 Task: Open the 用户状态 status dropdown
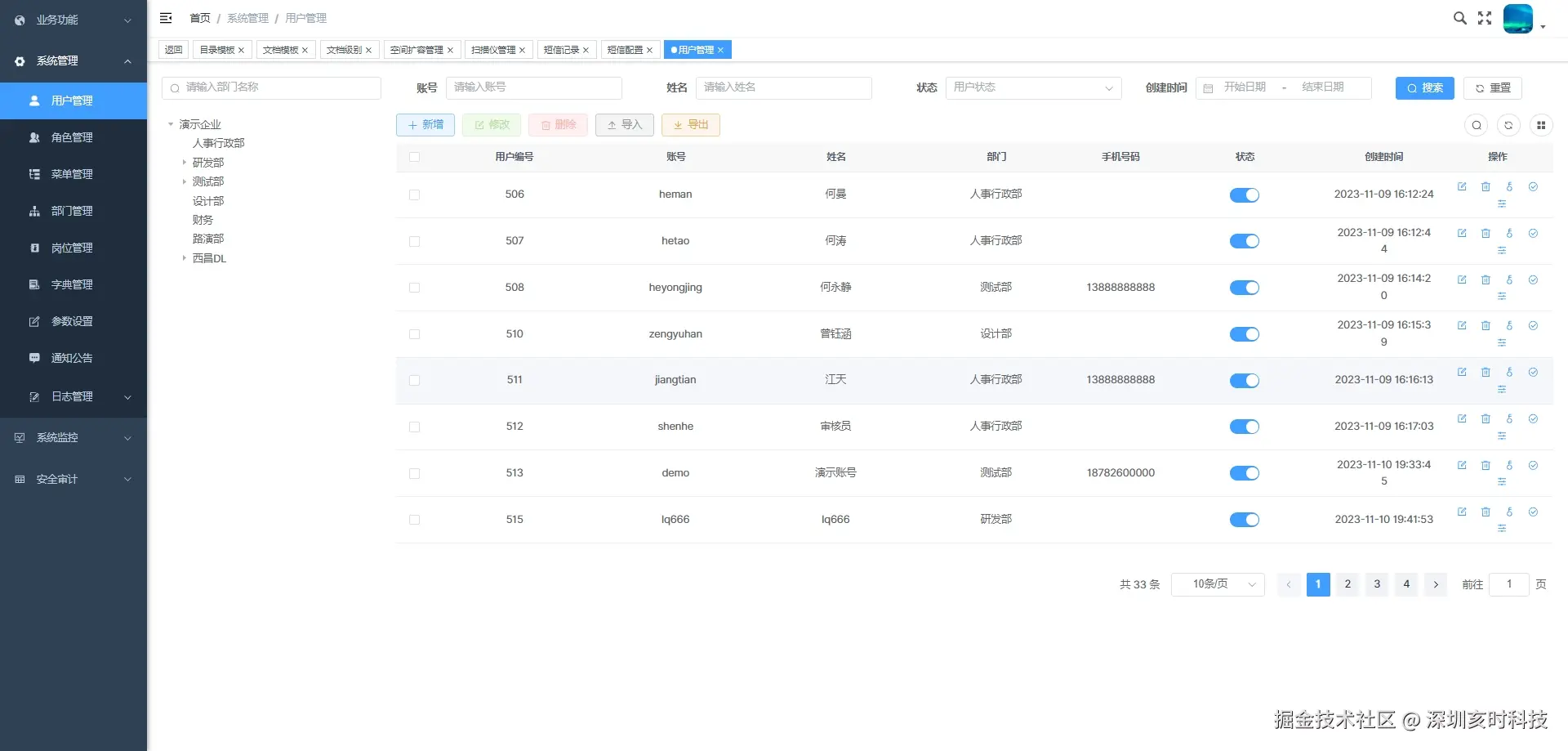click(1033, 87)
